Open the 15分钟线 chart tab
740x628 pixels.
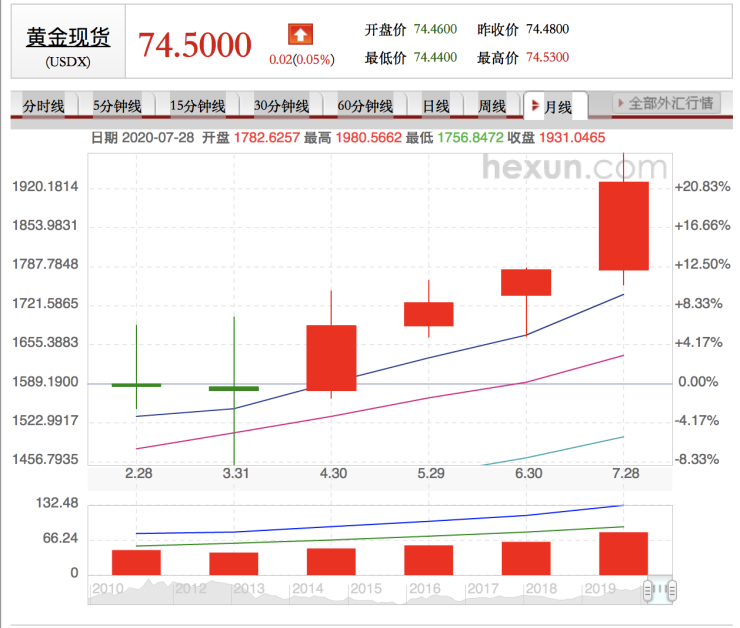click(197, 105)
